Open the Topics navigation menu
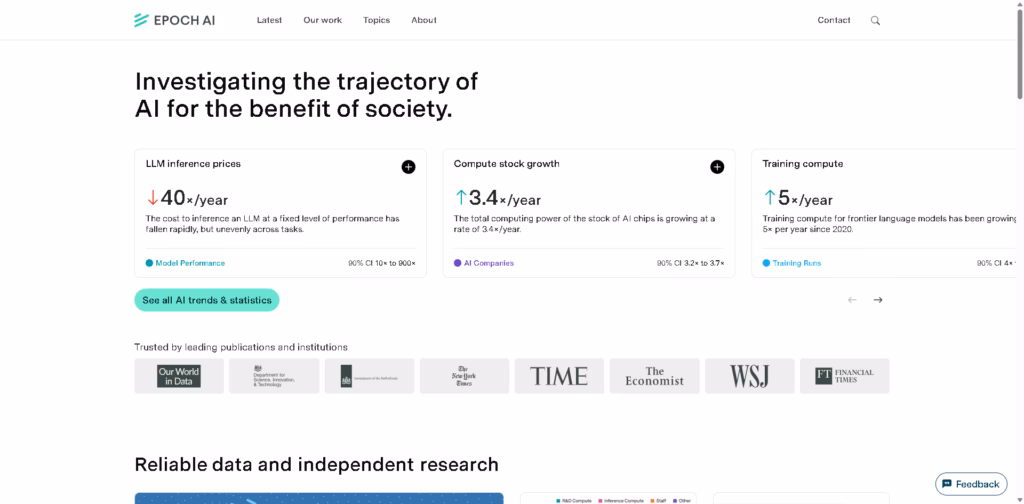Viewport: 1024px width, 504px height. point(376,20)
